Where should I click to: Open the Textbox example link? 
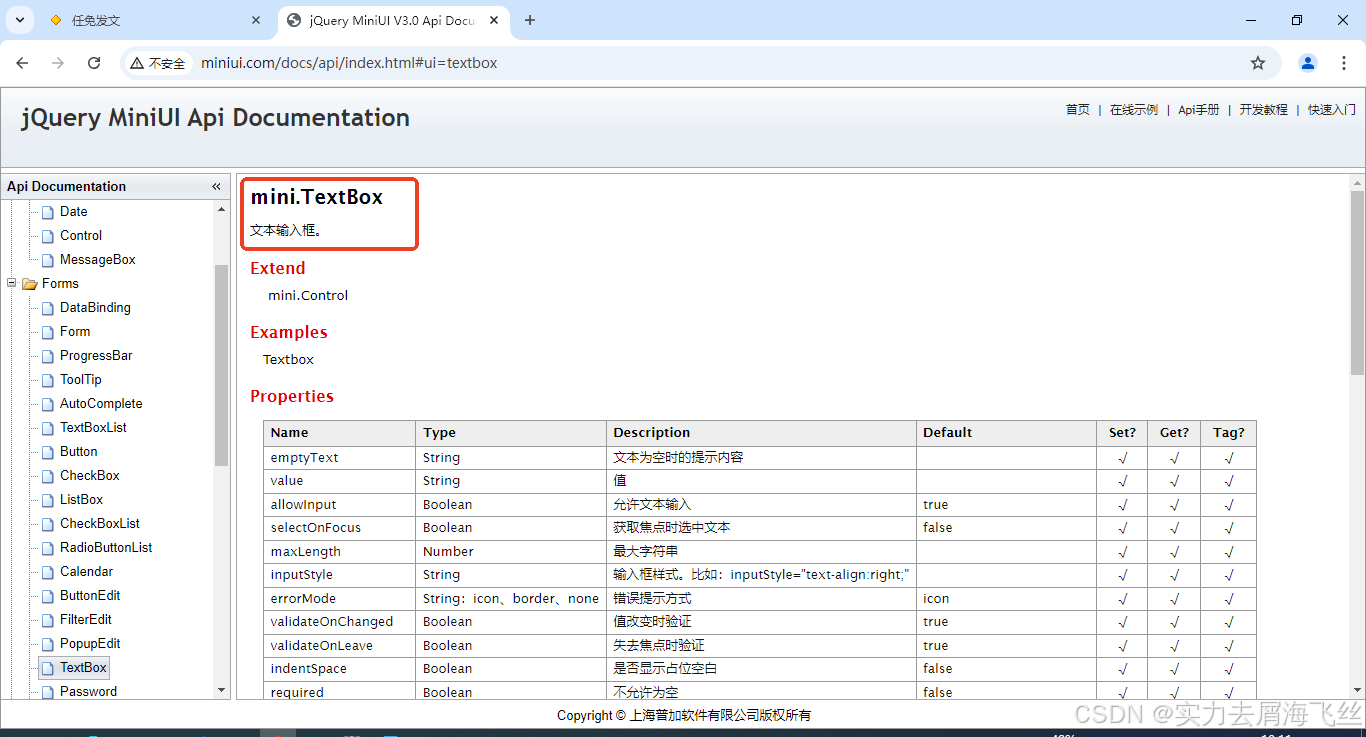(x=288, y=359)
